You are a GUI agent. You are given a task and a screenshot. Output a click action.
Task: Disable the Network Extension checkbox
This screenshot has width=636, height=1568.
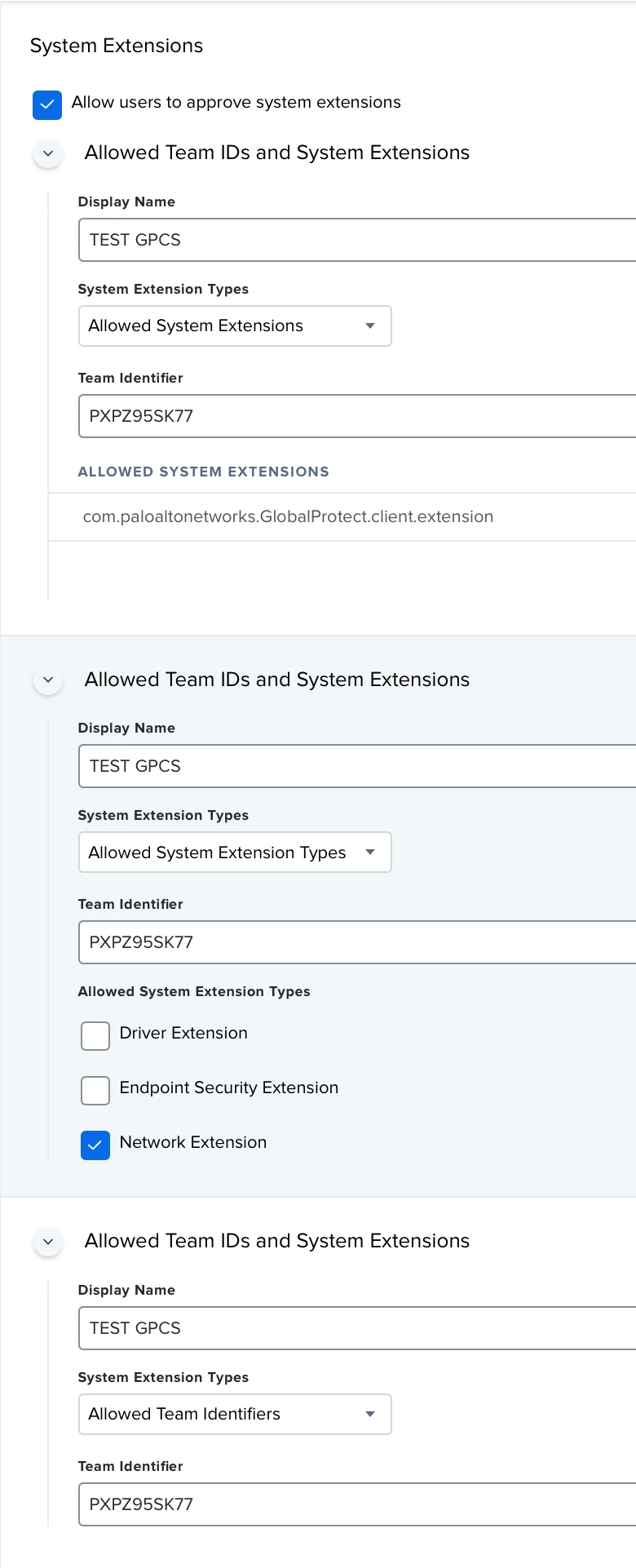(x=95, y=1145)
